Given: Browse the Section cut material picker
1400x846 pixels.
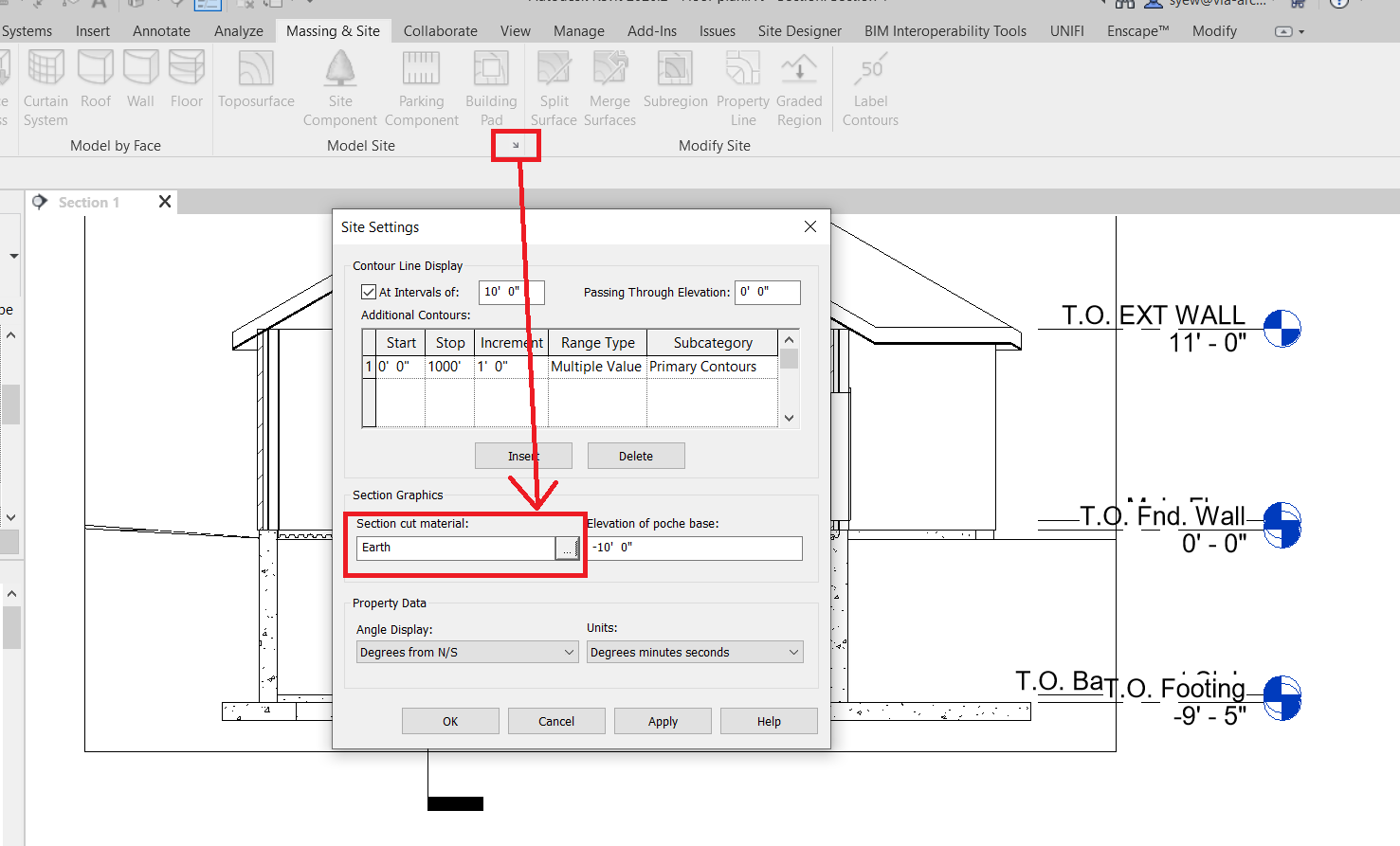Looking at the screenshot, I should (x=567, y=548).
